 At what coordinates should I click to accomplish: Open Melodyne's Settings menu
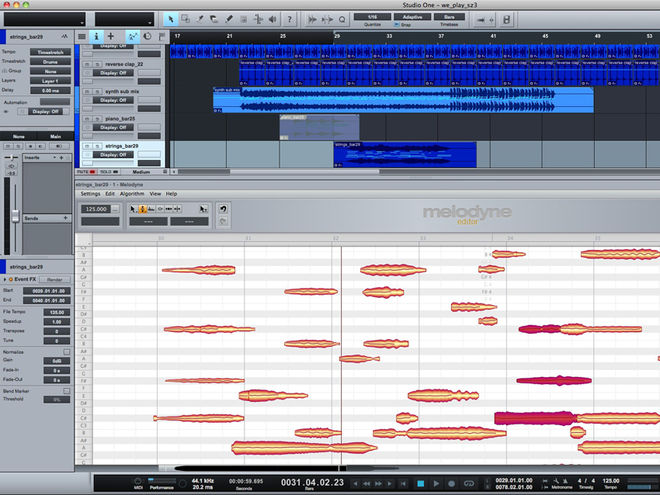coord(90,194)
